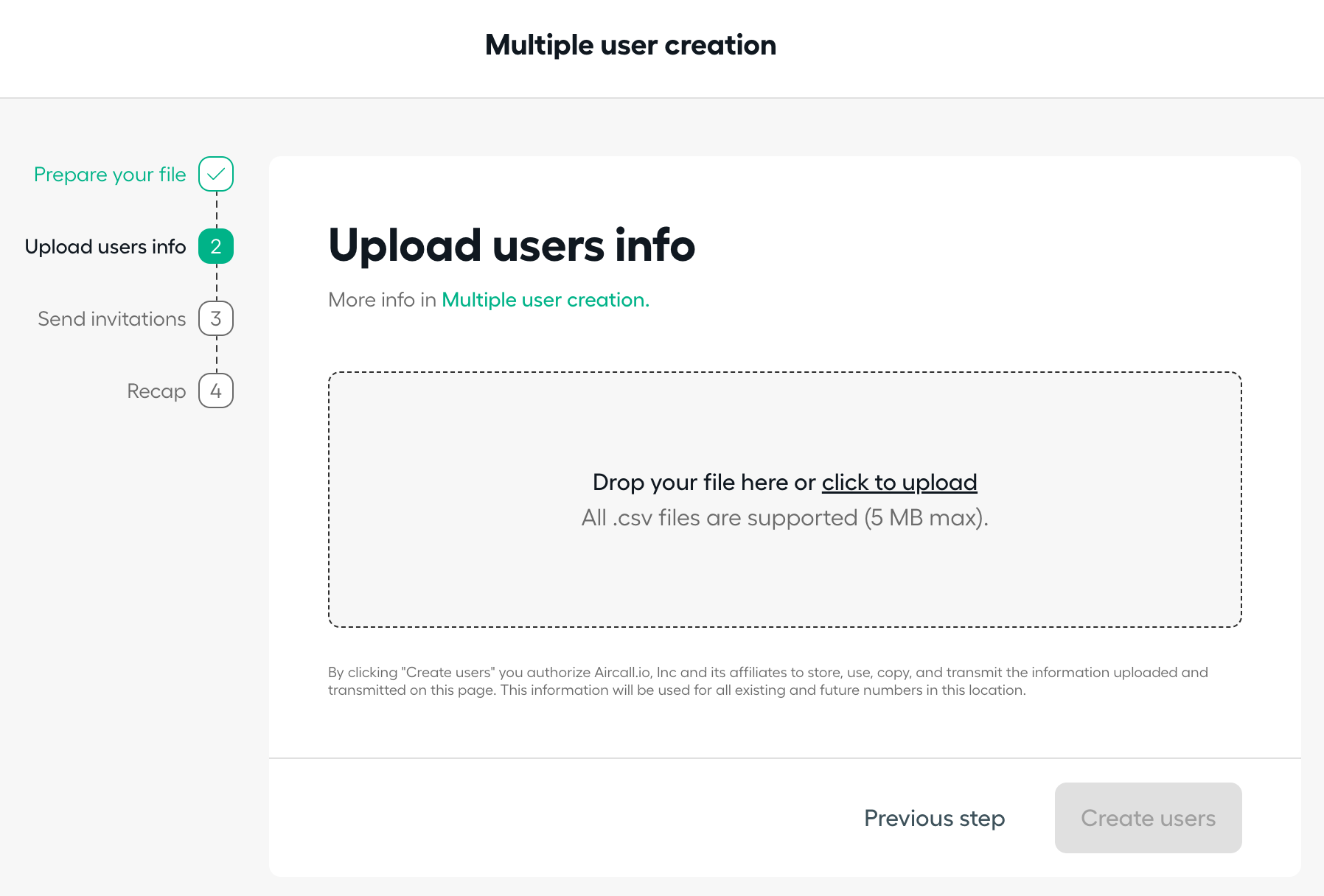This screenshot has height=896, width=1324.
Task: Click inside the dashed file drop zone
Action: tap(785, 500)
